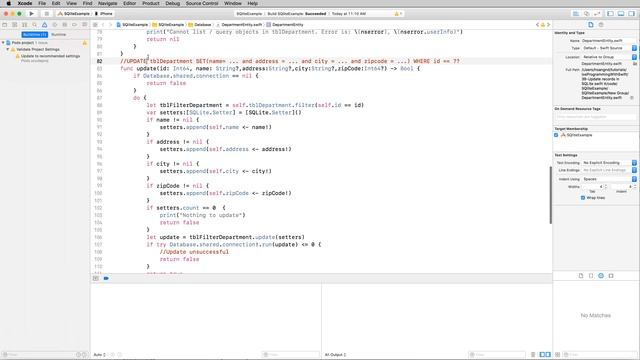Open the Media library tab
This screenshot has width=640, height=360.
[611, 276]
